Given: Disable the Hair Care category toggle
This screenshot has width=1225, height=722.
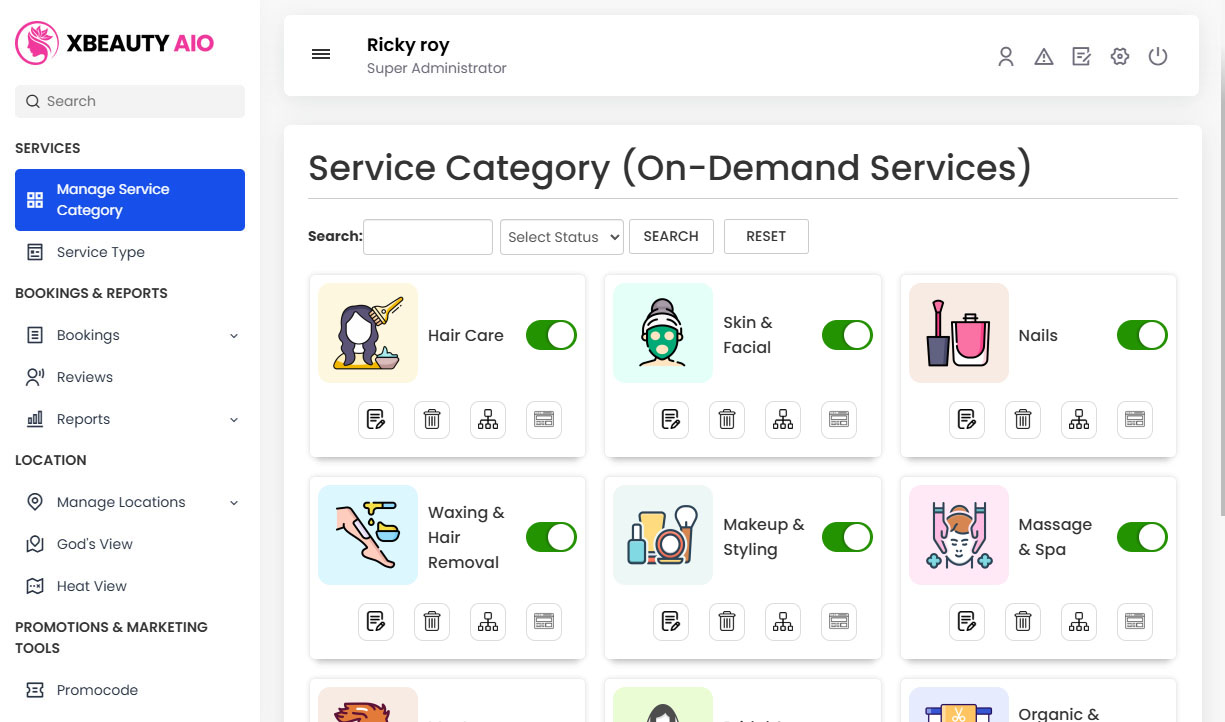Looking at the screenshot, I should 551,335.
